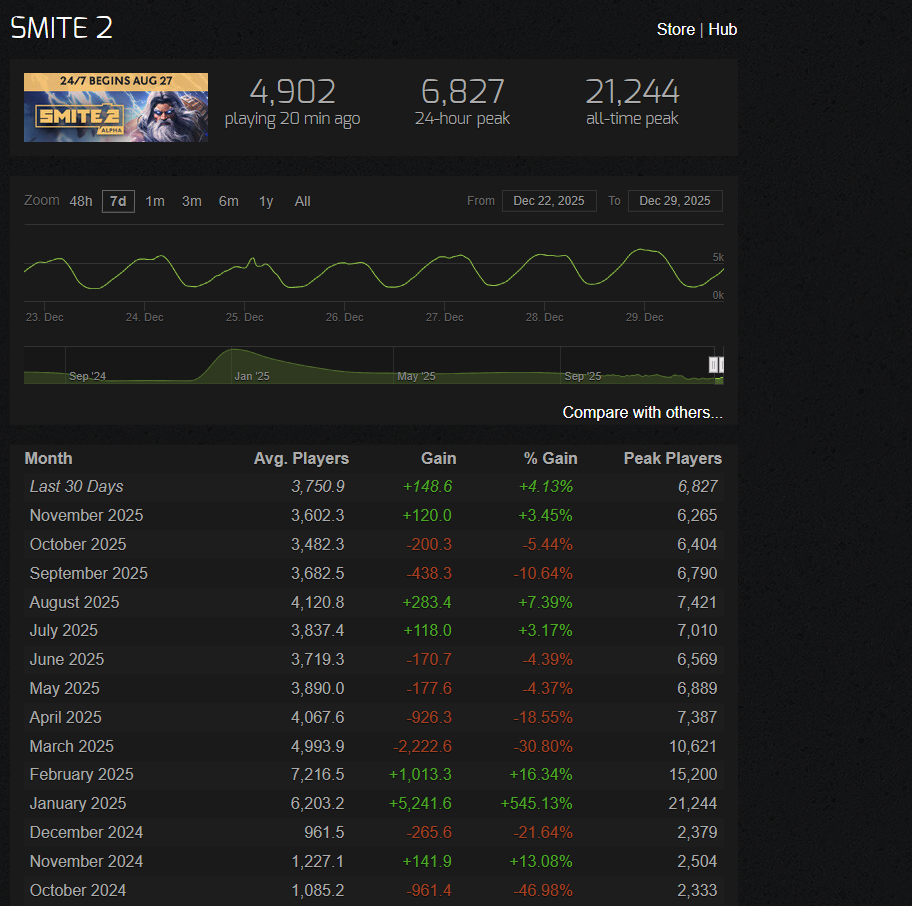
Task: Select the October 2025 row label
Action: click(77, 544)
